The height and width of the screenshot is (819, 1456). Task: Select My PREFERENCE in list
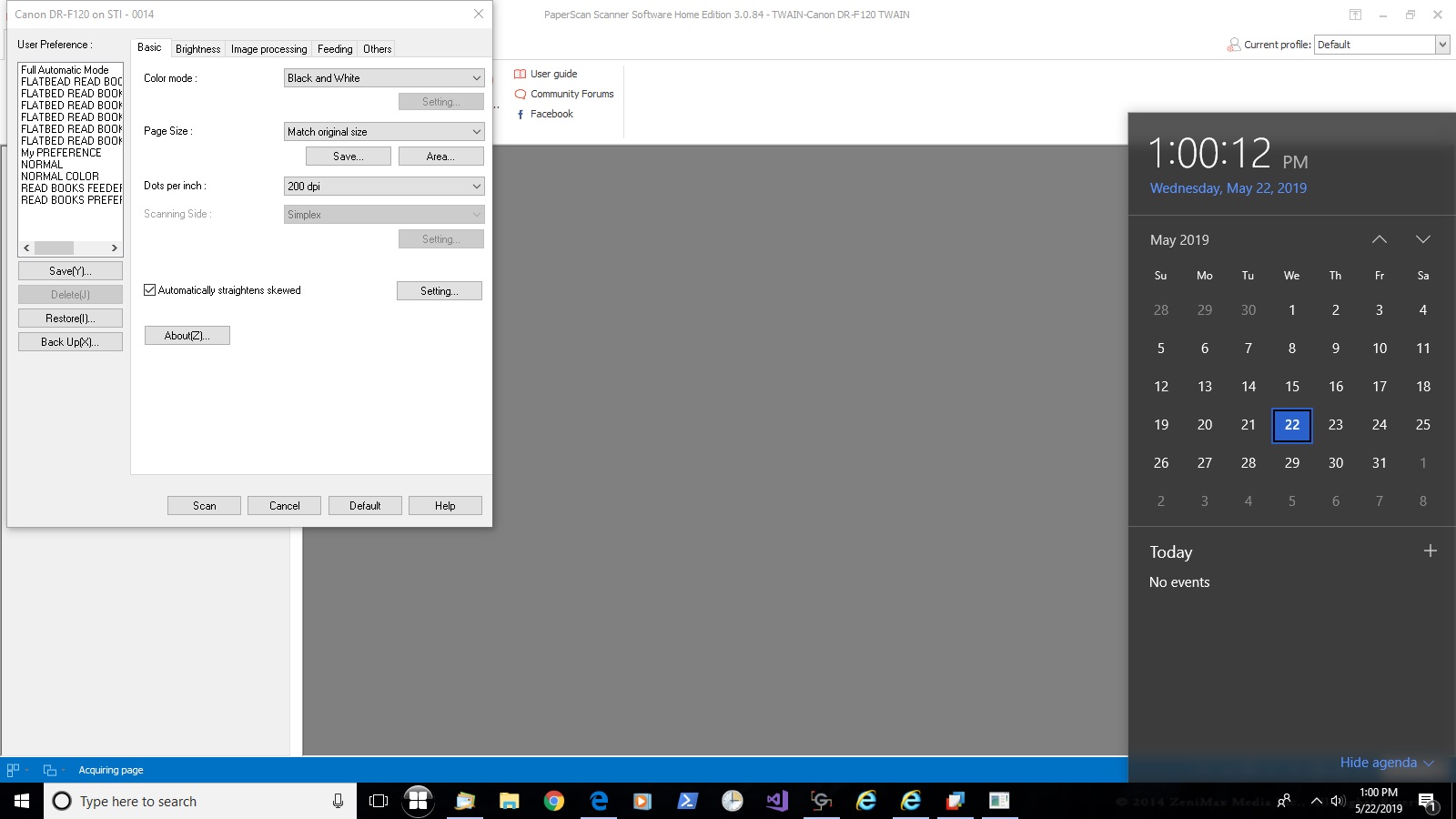click(71, 153)
